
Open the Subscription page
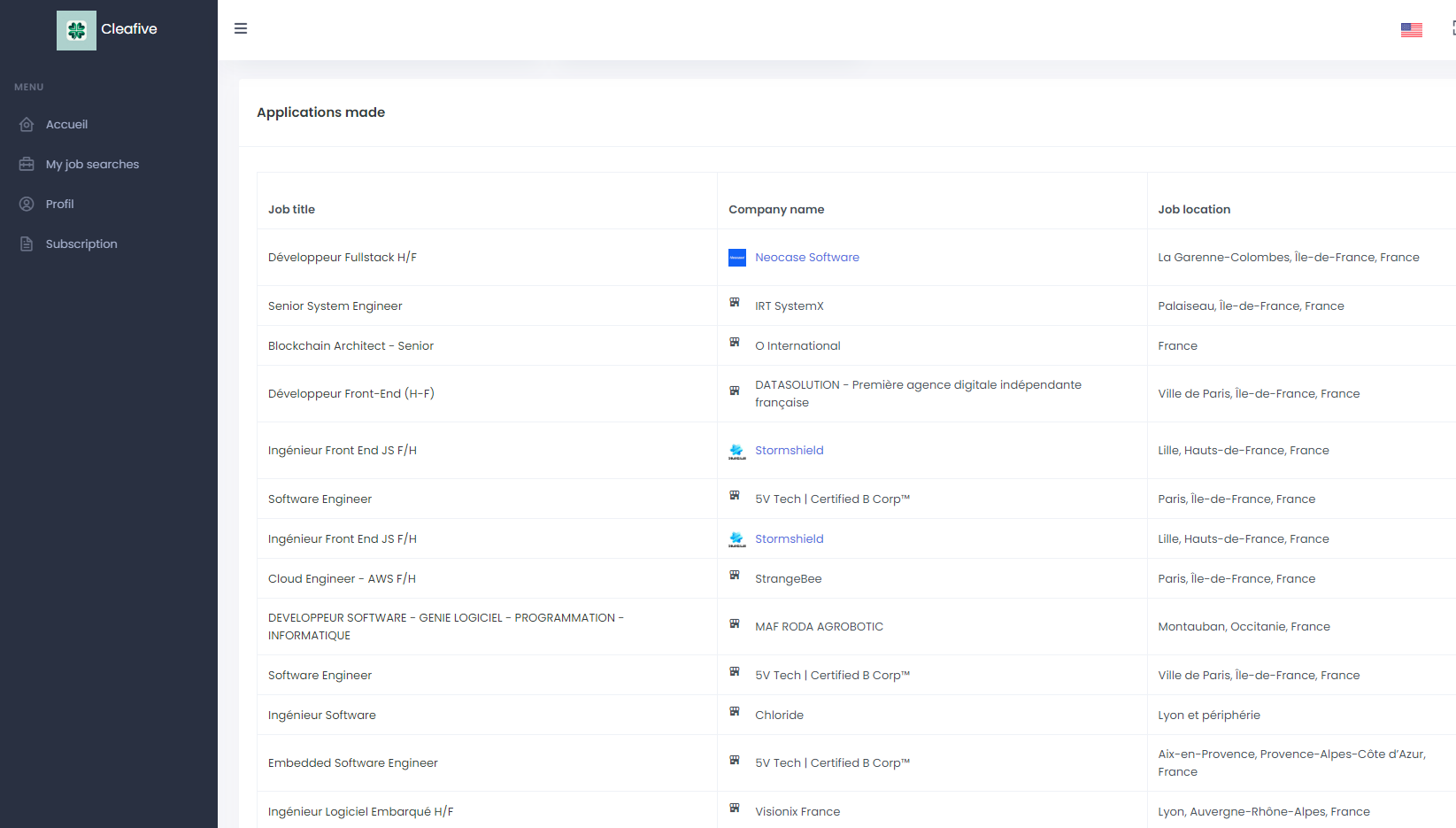81,244
